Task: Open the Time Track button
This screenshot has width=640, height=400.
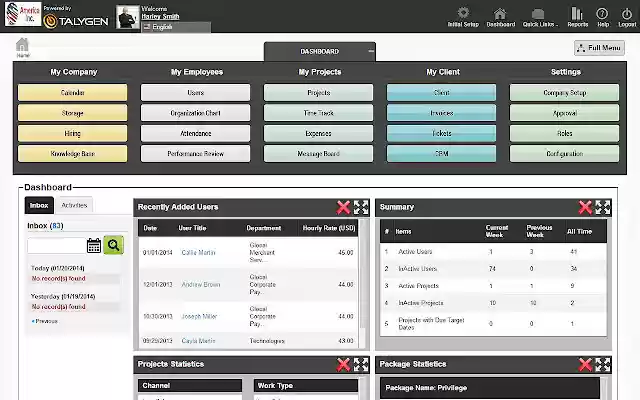Action: [x=318, y=113]
